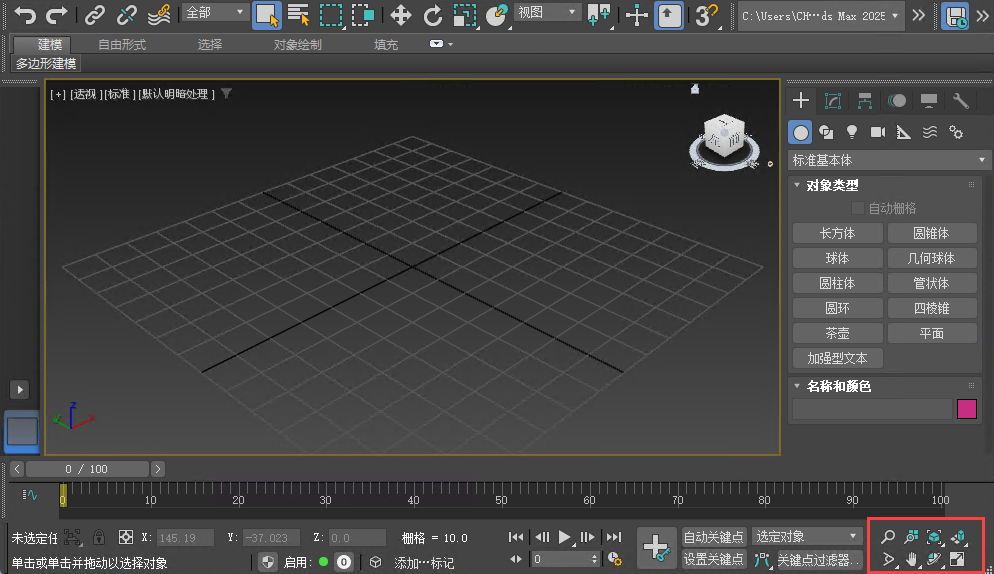The height and width of the screenshot is (574, 994).
Task: Switch to the Lights category icon
Action: click(x=852, y=132)
